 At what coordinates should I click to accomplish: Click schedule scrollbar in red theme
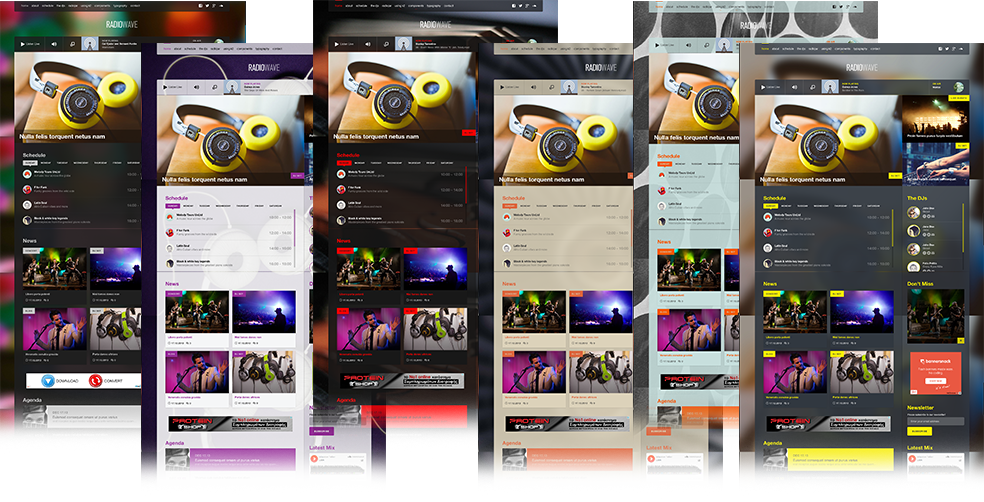[x=466, y=183]
